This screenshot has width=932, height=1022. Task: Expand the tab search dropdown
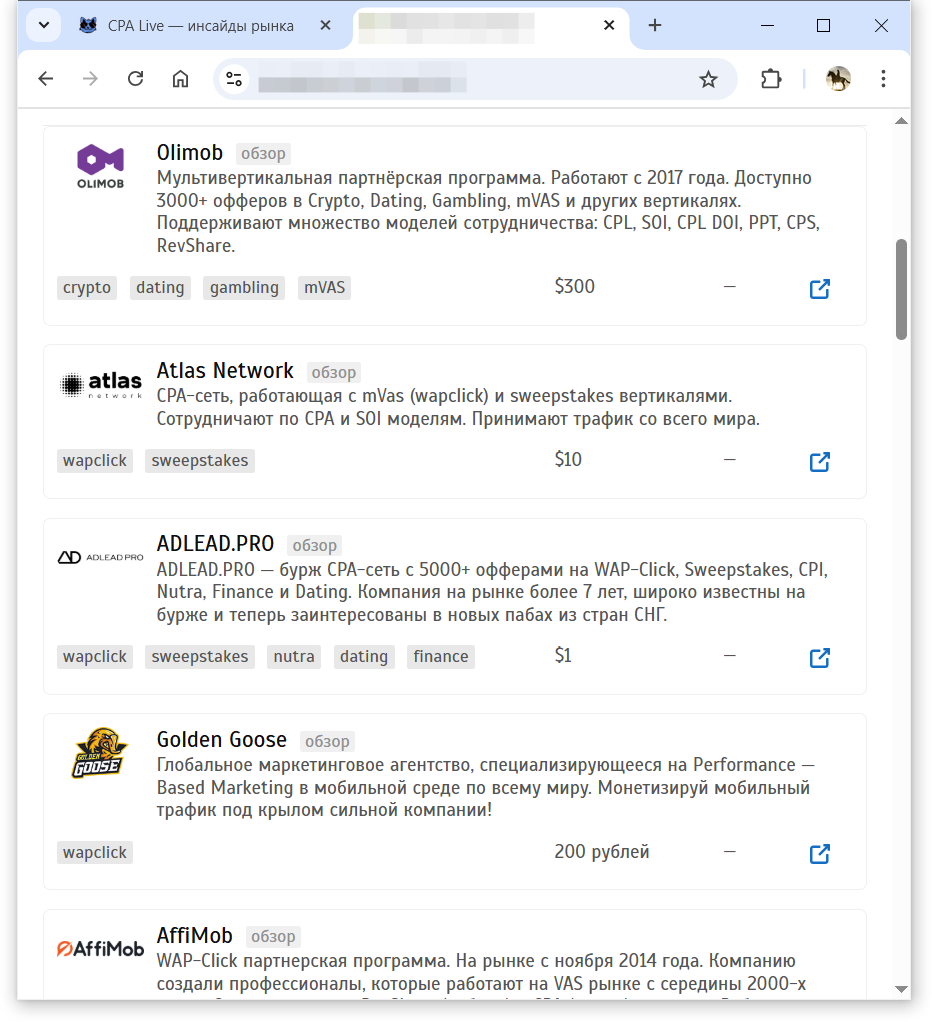click(44, 25)
